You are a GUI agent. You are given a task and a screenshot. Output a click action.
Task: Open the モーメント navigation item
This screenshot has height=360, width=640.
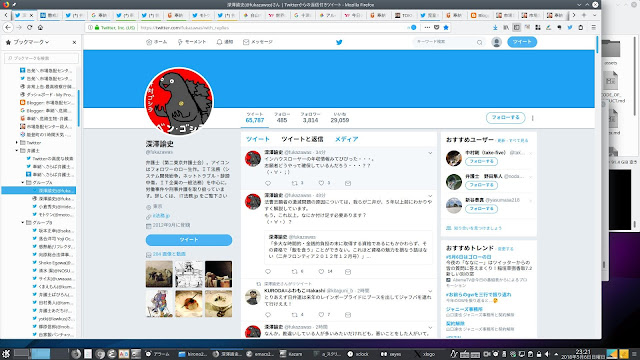tap(191, 42)
